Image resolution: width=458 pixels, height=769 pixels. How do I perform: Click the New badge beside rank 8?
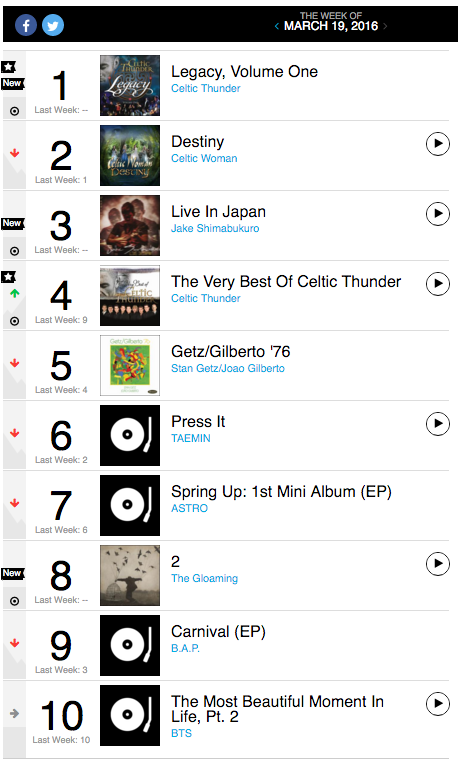[x=12, y=573]
